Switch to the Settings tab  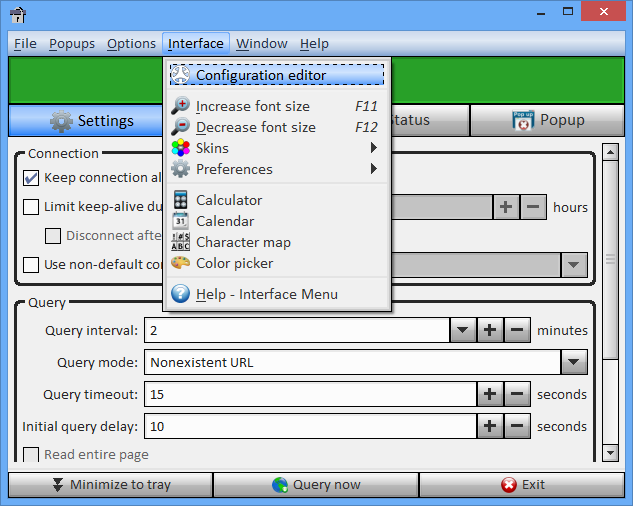86,120
